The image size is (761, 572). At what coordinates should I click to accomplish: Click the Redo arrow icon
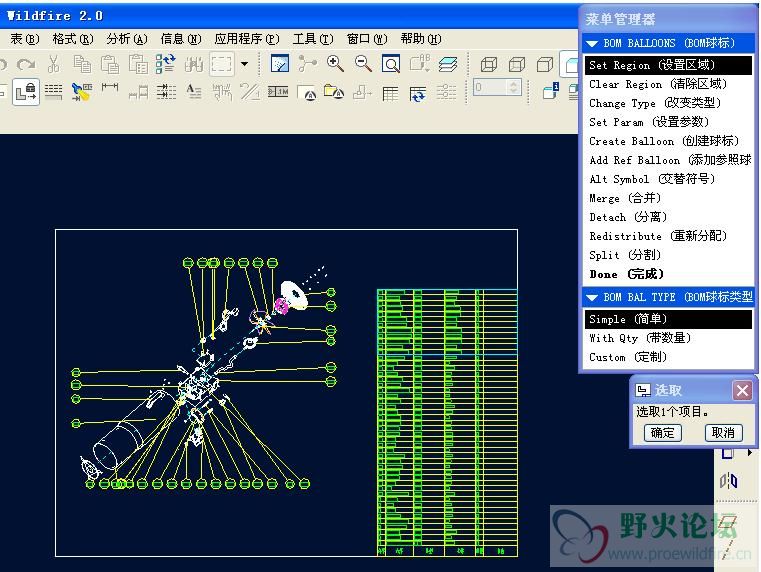pyautogui.click(x=26, y=64)
